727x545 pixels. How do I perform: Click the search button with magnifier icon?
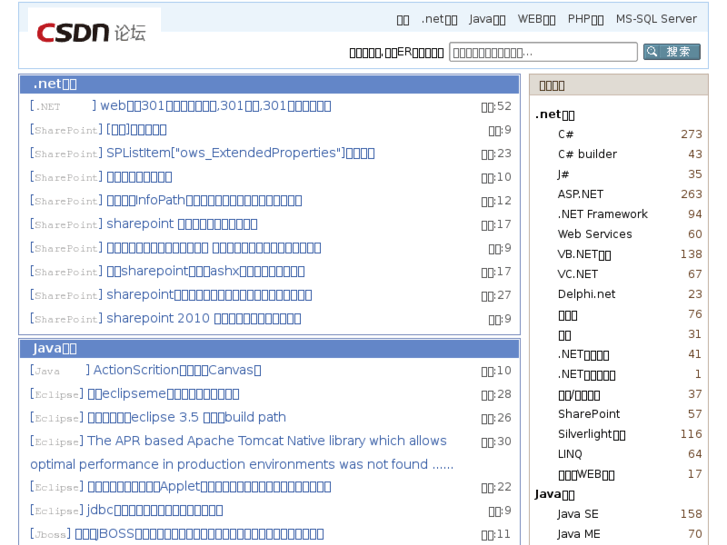point(671,51)
